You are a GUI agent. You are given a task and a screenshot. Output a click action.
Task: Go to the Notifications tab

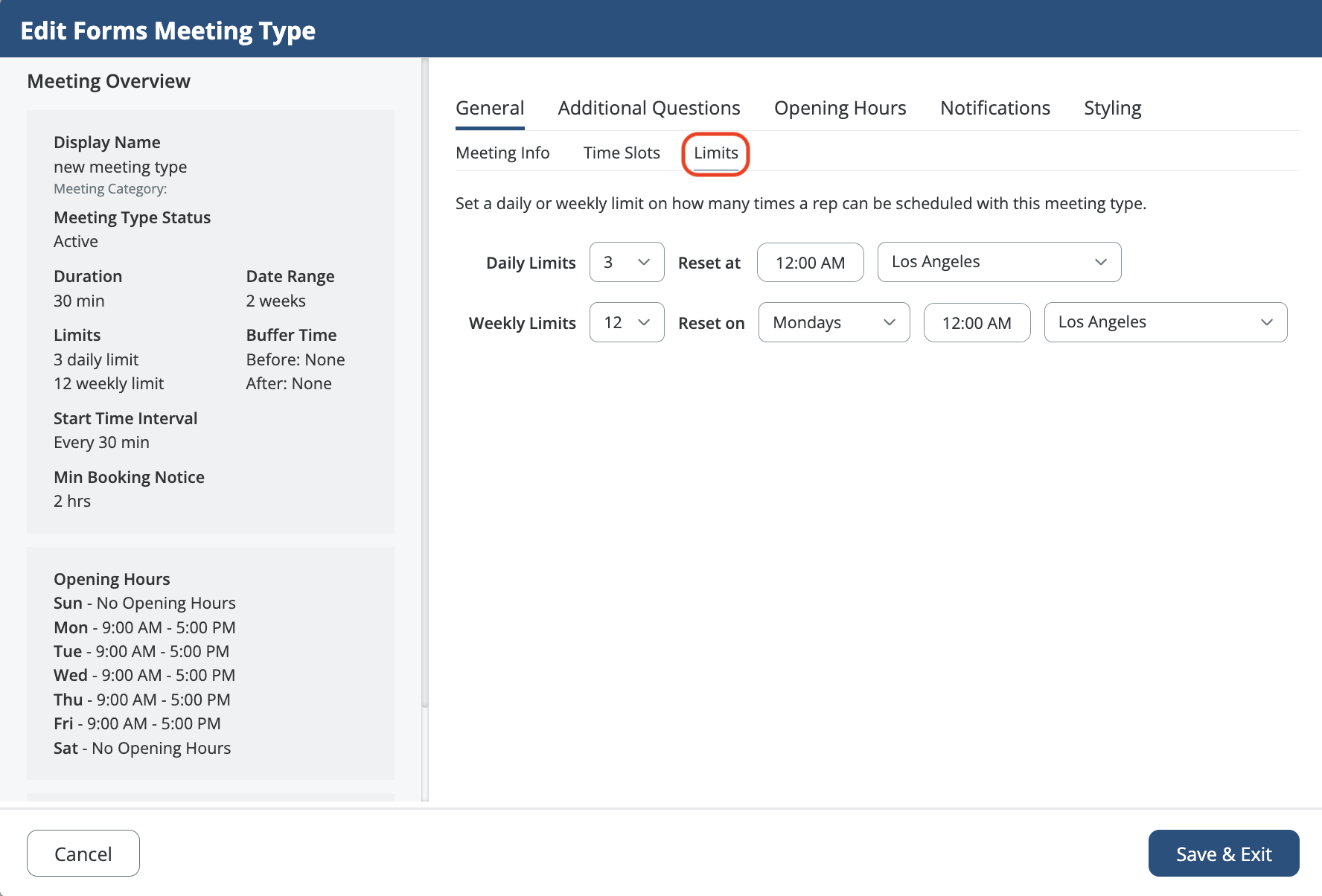click(994, 108)
